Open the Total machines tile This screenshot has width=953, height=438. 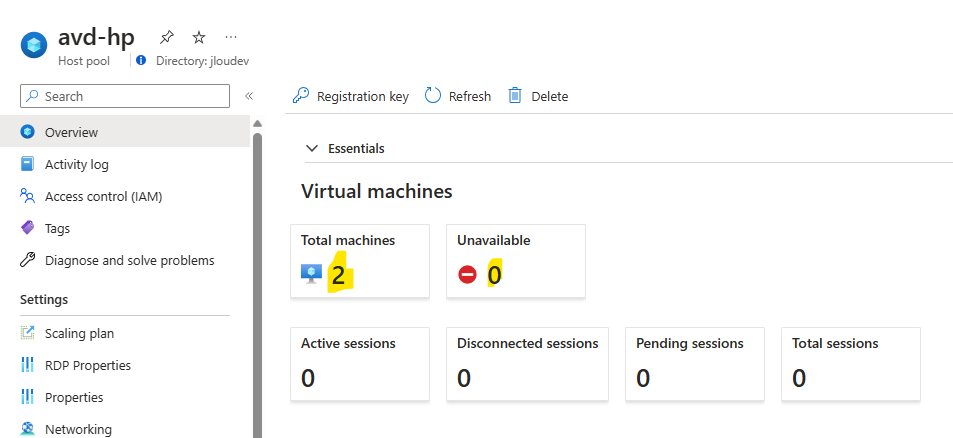coord(360,261)
